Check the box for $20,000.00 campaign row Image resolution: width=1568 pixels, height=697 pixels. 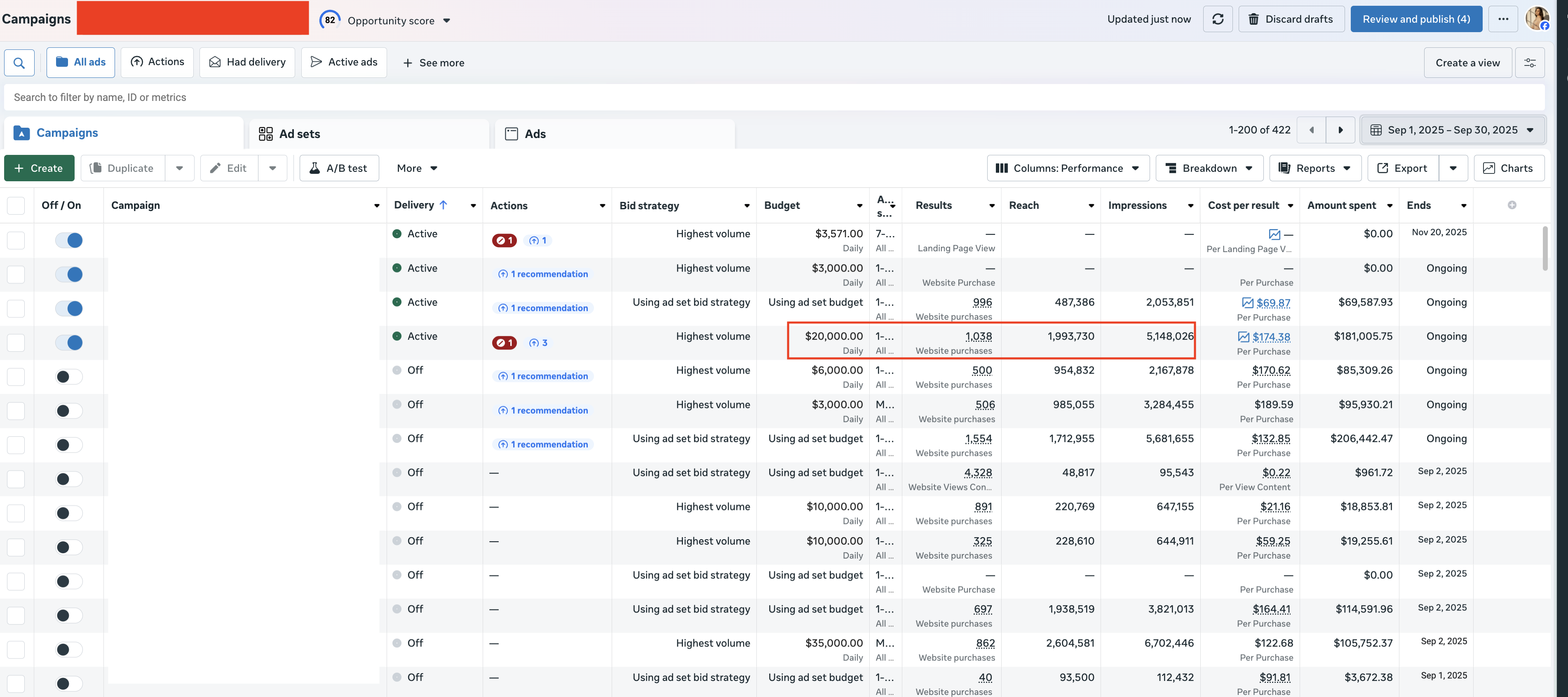[x=16, y=342]
